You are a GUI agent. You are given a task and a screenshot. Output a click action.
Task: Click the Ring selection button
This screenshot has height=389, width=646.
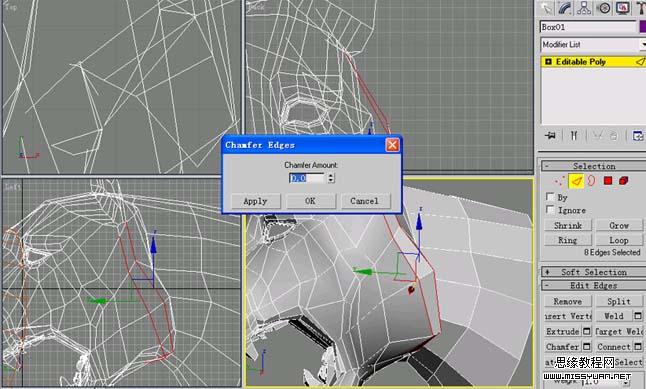[568, 240]
